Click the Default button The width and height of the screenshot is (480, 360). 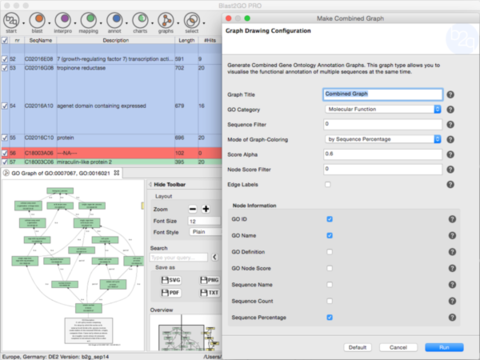point(357,347)
